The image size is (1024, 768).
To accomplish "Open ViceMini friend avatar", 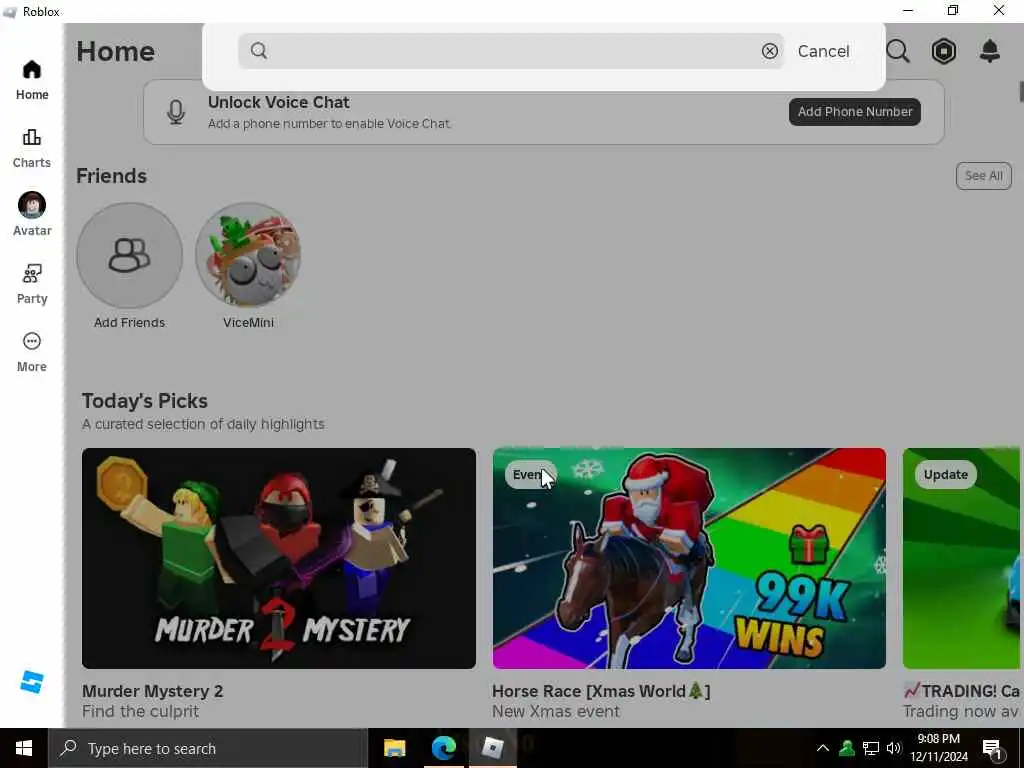I will pyautogui.click(x=248, y=255).
